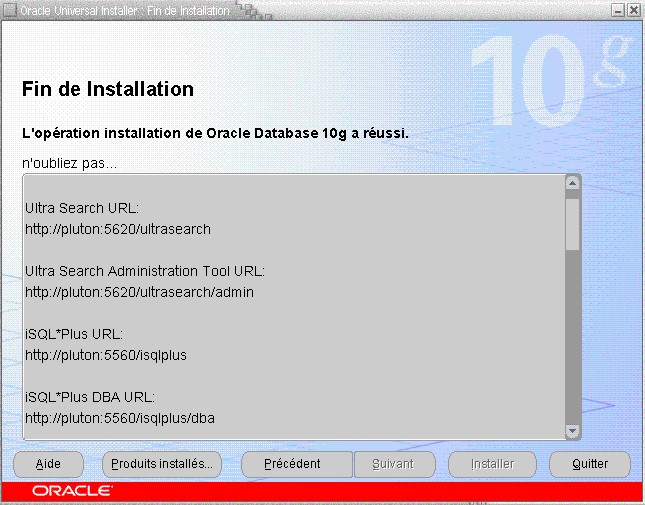Click the window menu icon in the title bar
This screenshot has height=505, width=645.
(10, 10)
